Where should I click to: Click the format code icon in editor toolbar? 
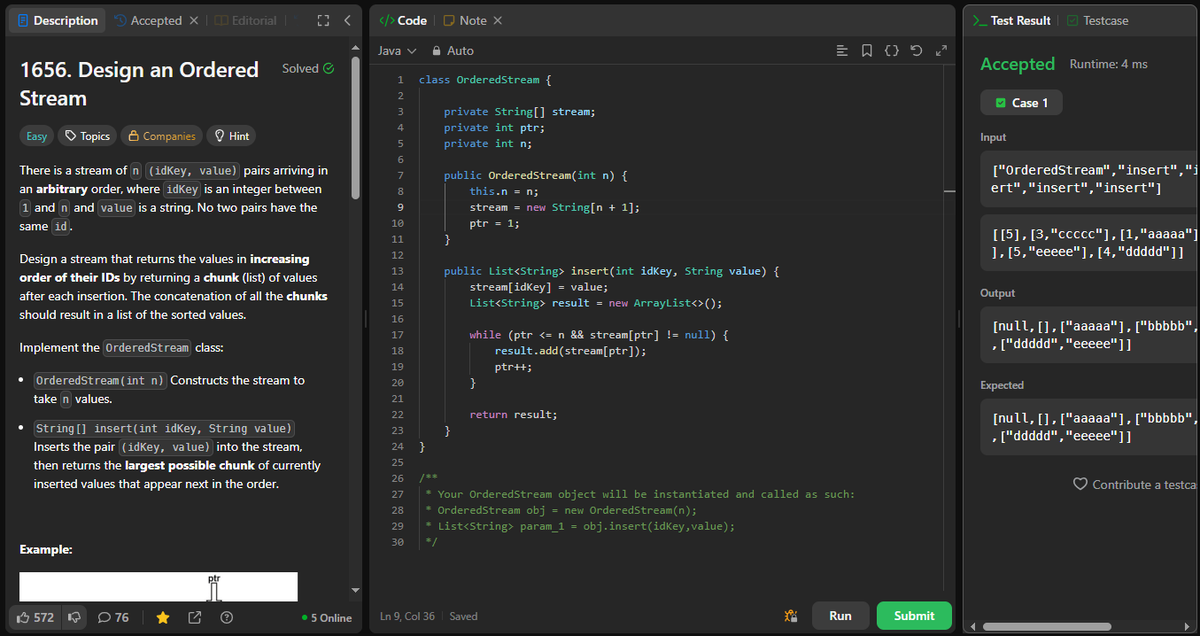point(841,50)
